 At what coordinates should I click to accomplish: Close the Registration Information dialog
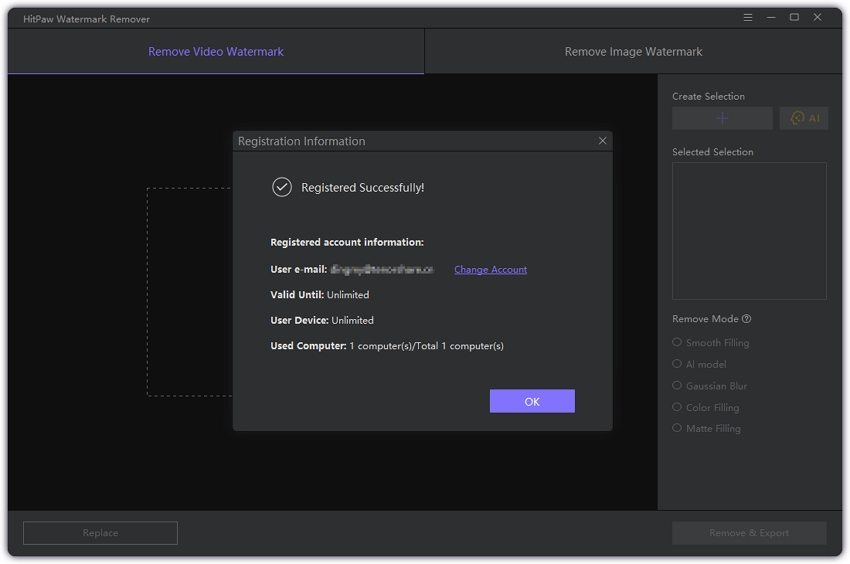(602, 140)
